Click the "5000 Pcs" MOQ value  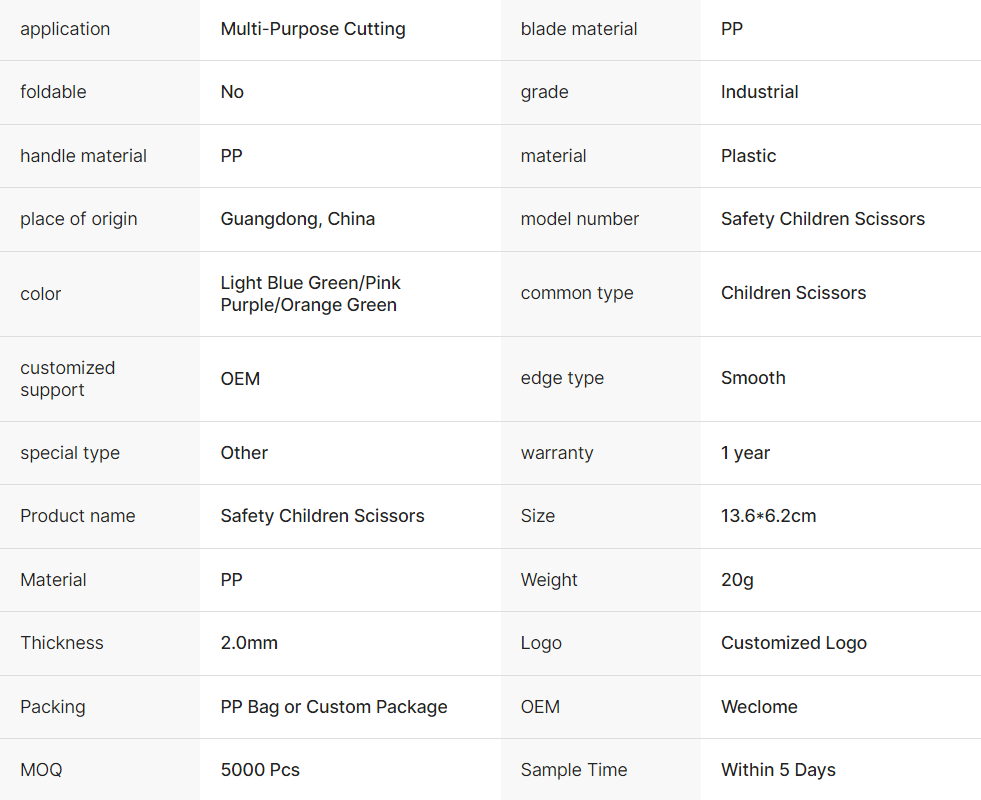(x=260, y=770)
